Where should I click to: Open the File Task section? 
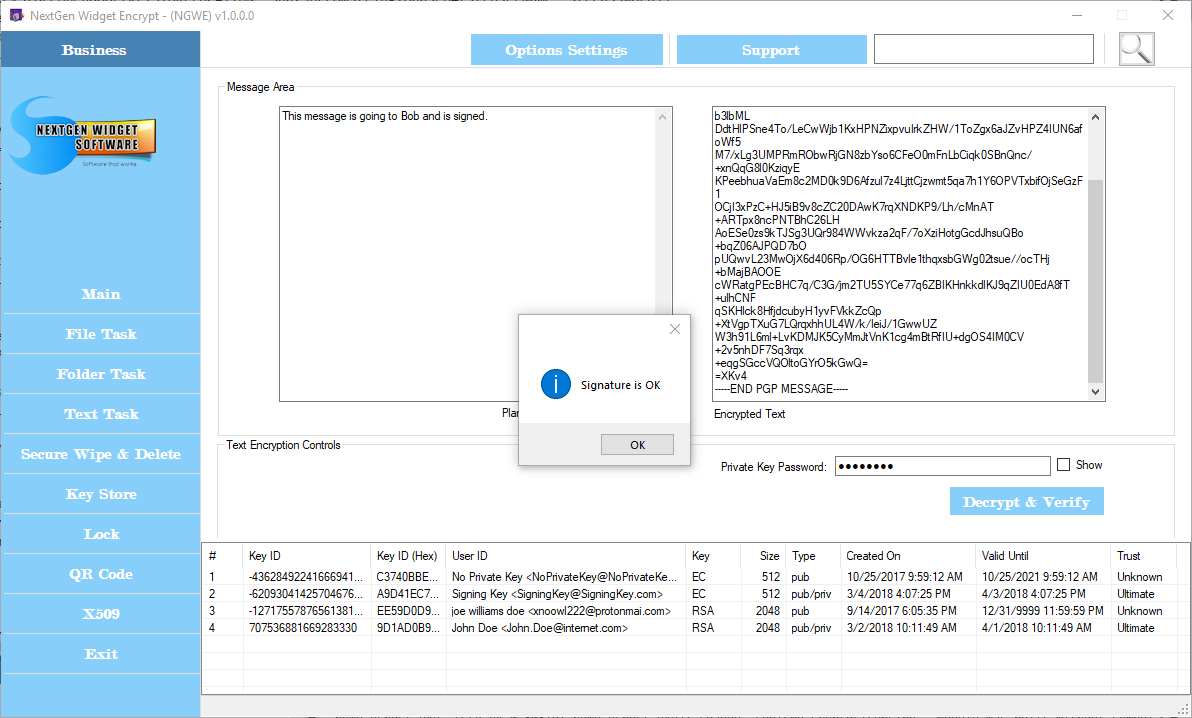tap(101, 334)
